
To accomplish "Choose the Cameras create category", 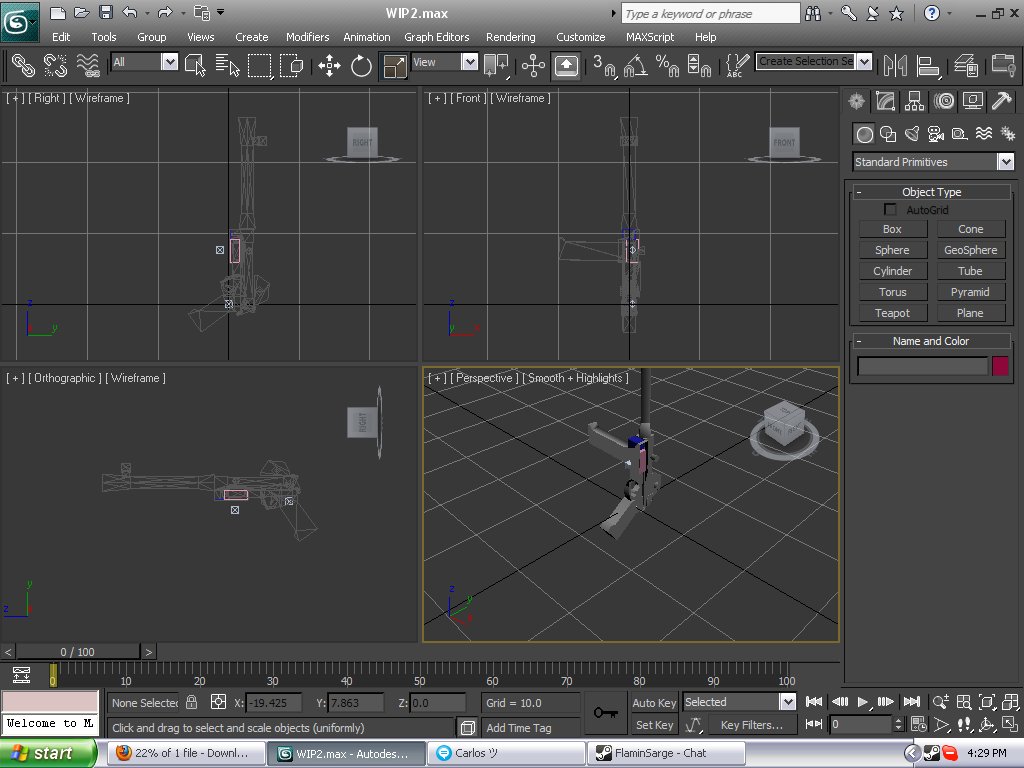I will click(935, 134).
